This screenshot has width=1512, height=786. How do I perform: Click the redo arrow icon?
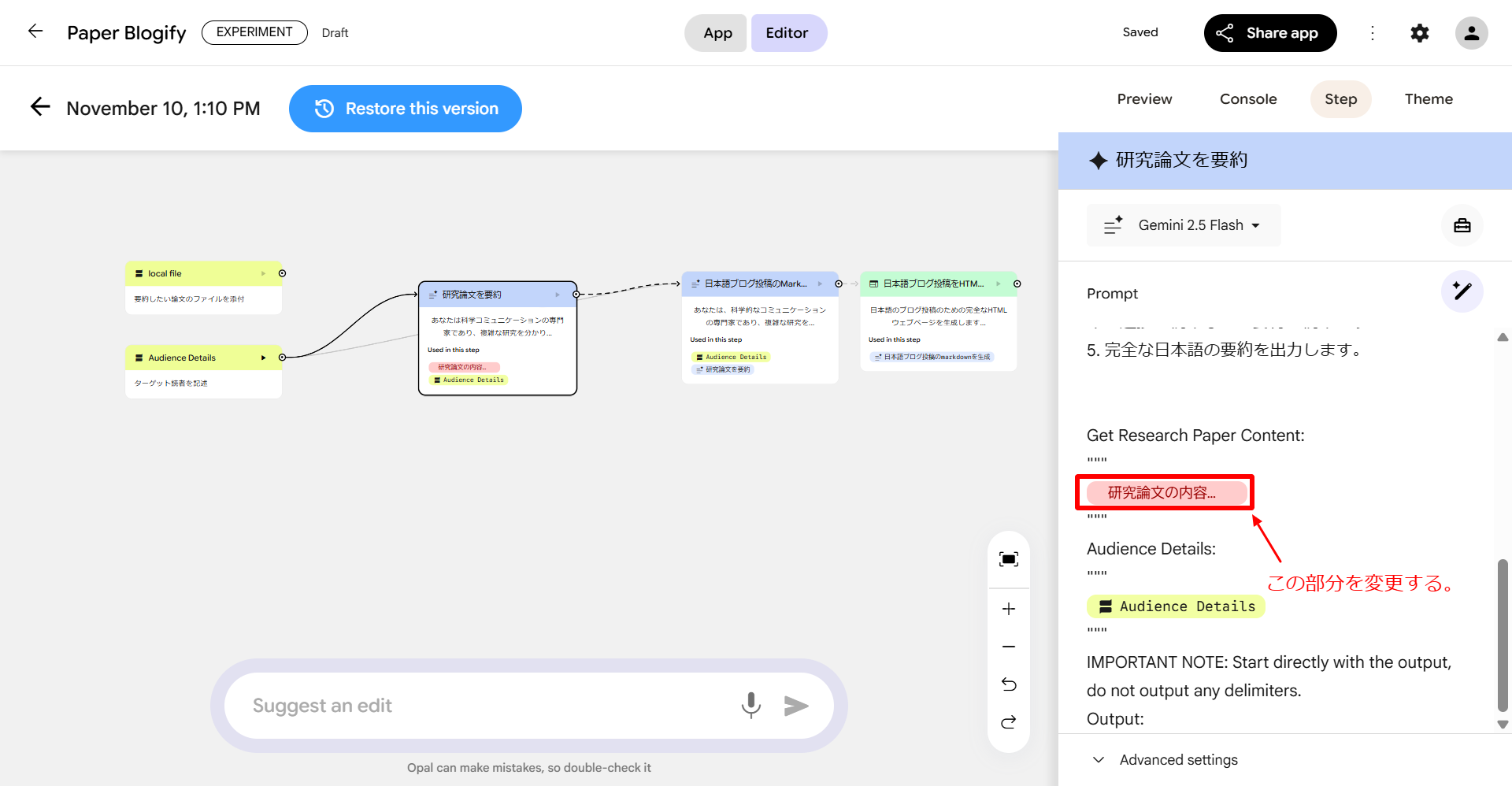coord(1009,722)
